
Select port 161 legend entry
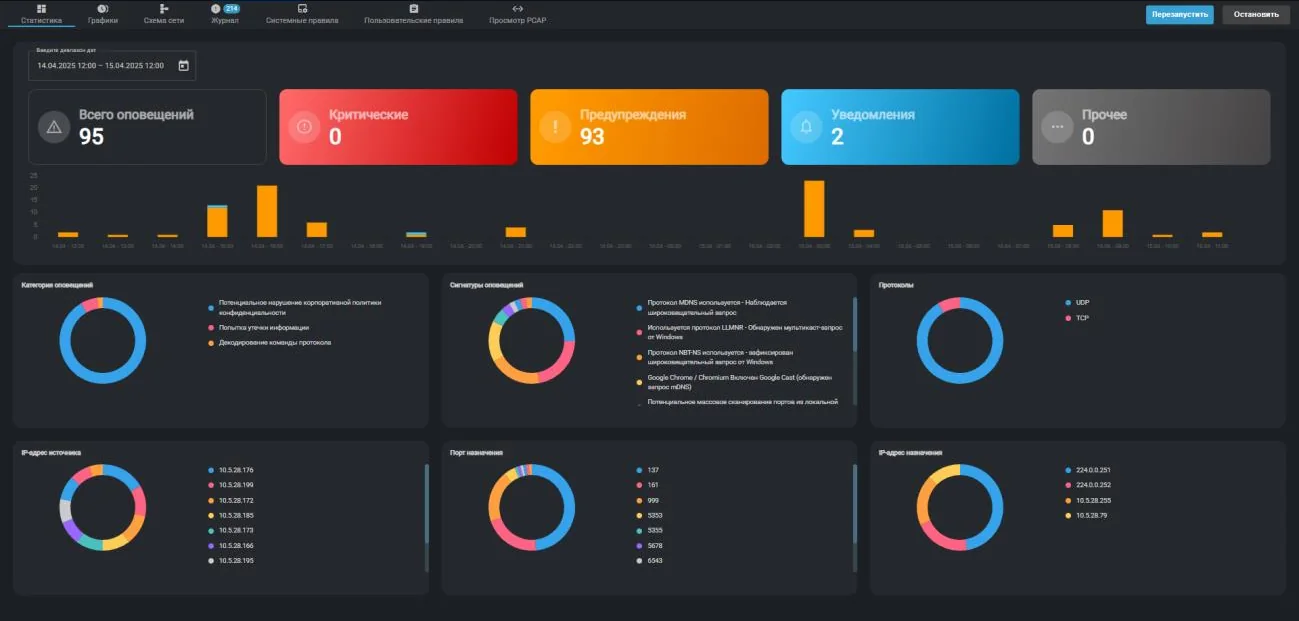click(x=647, y=485)
